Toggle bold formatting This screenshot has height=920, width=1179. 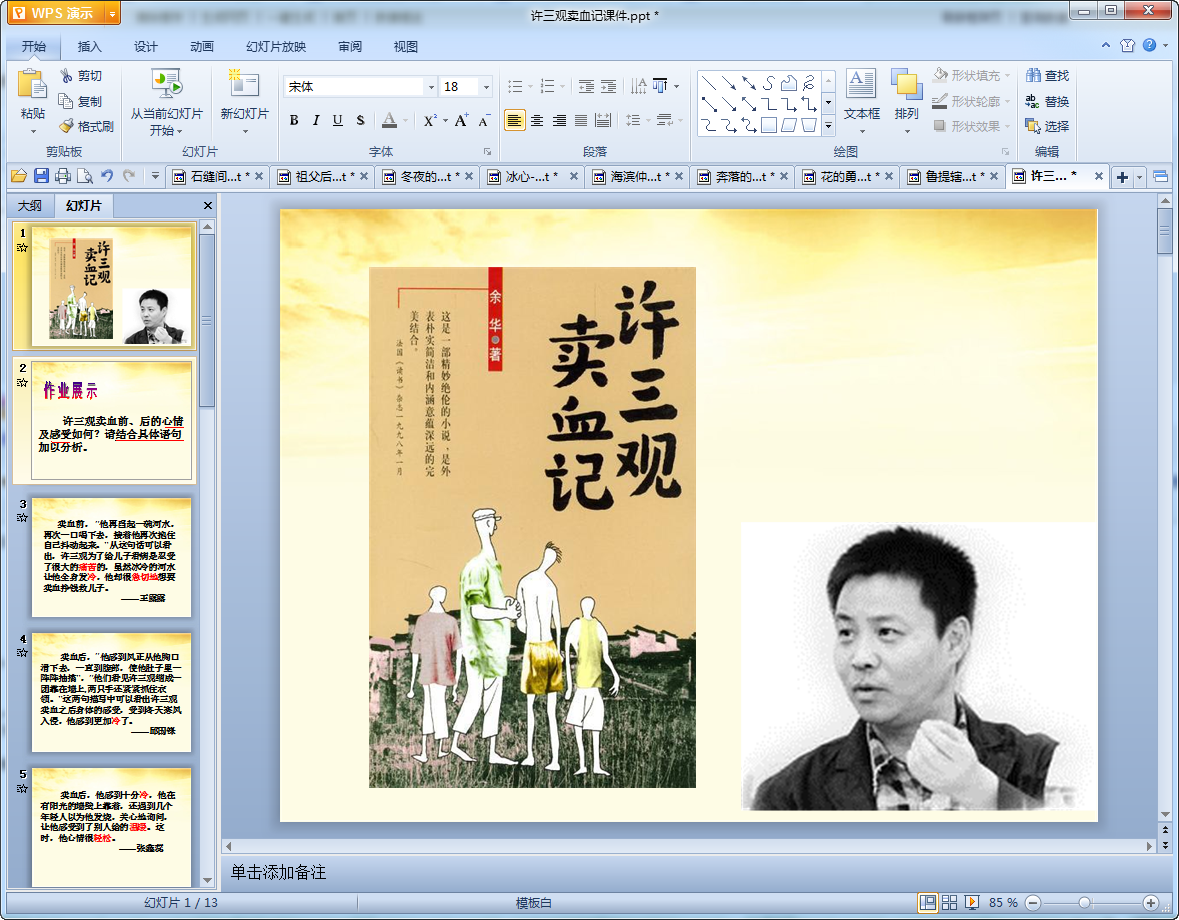coord(294,120)
